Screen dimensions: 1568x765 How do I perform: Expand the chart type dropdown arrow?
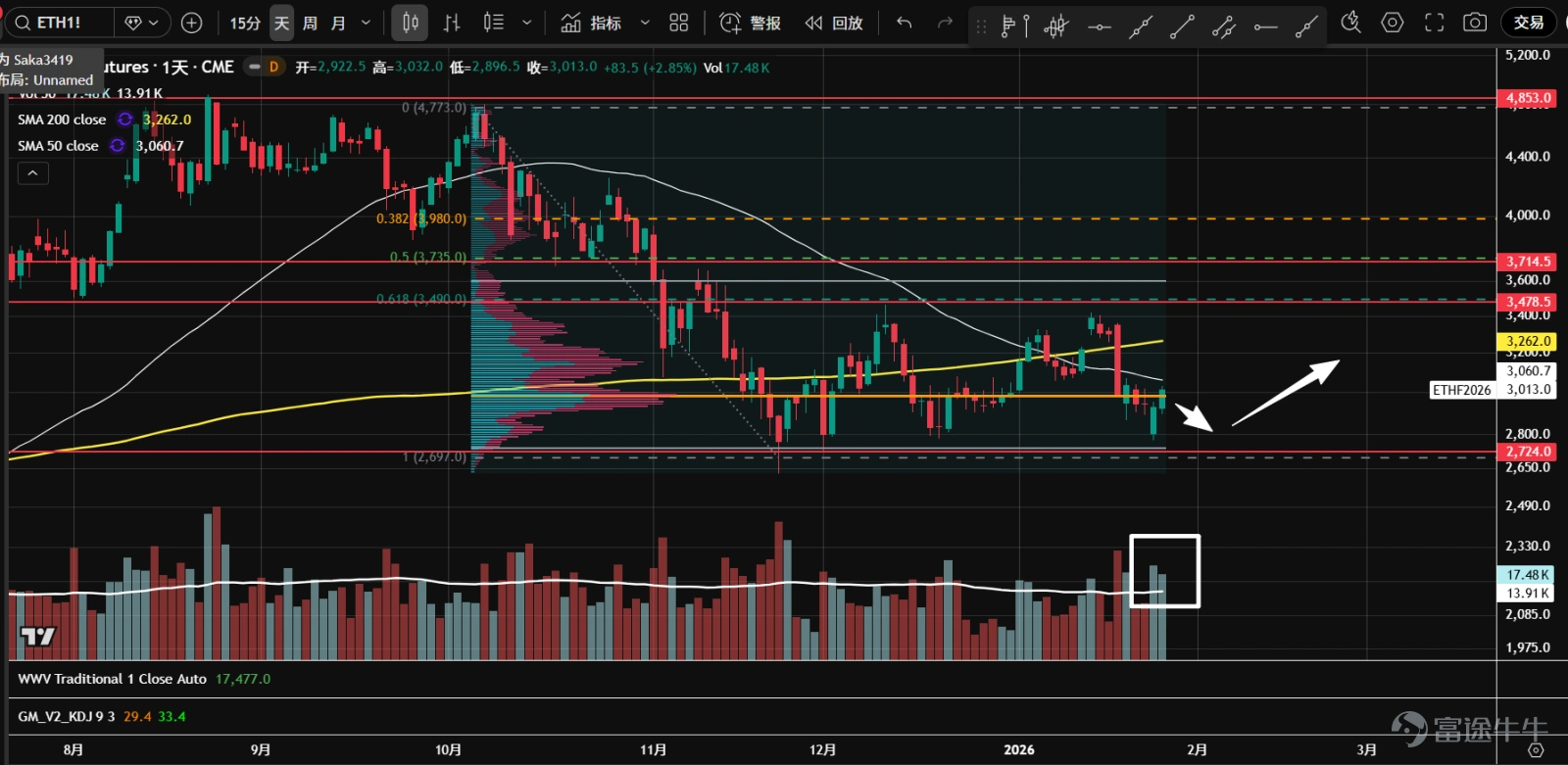point(527,23)
